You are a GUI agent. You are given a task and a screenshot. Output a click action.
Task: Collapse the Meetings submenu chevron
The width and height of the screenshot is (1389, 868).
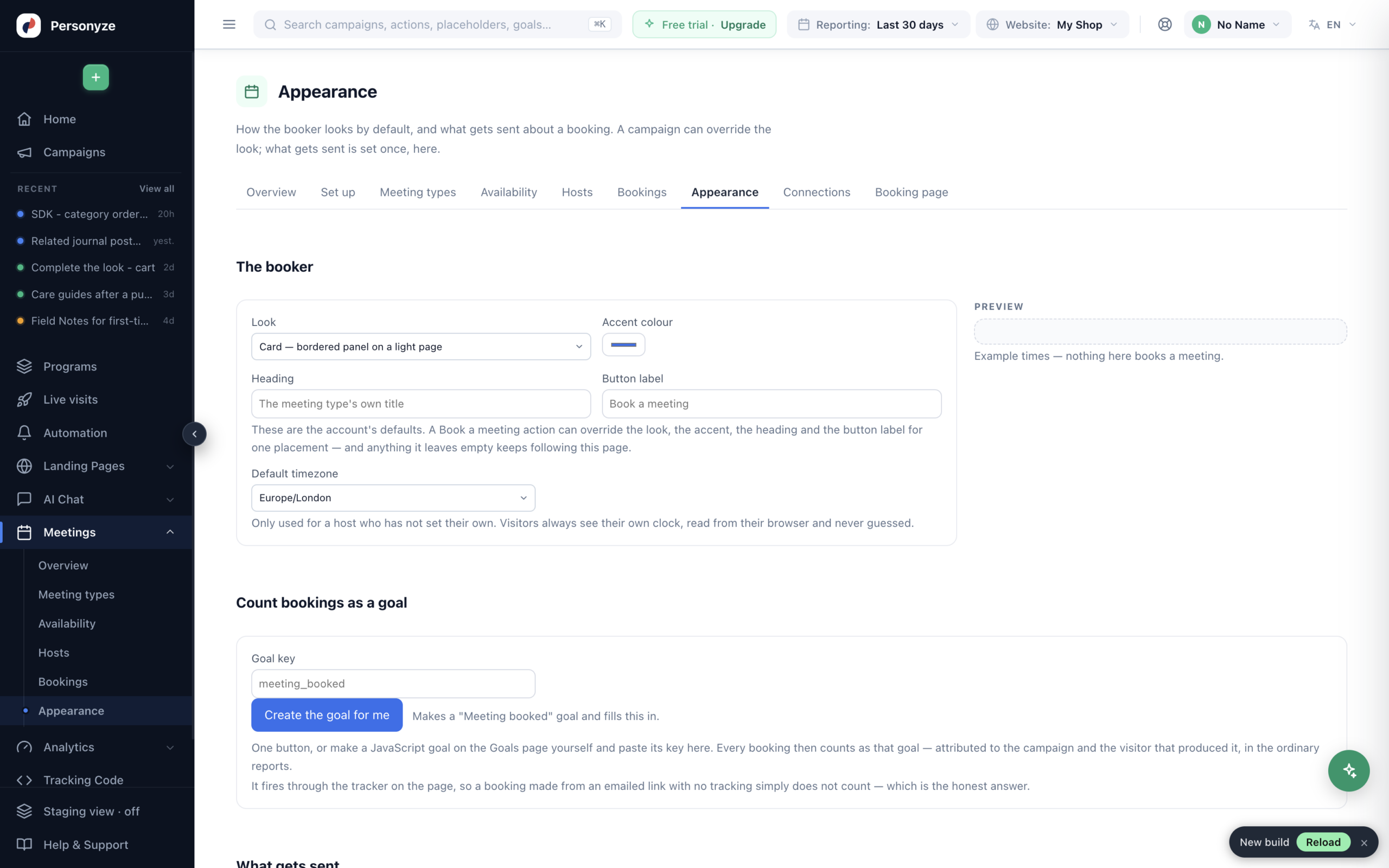(170, 532)
